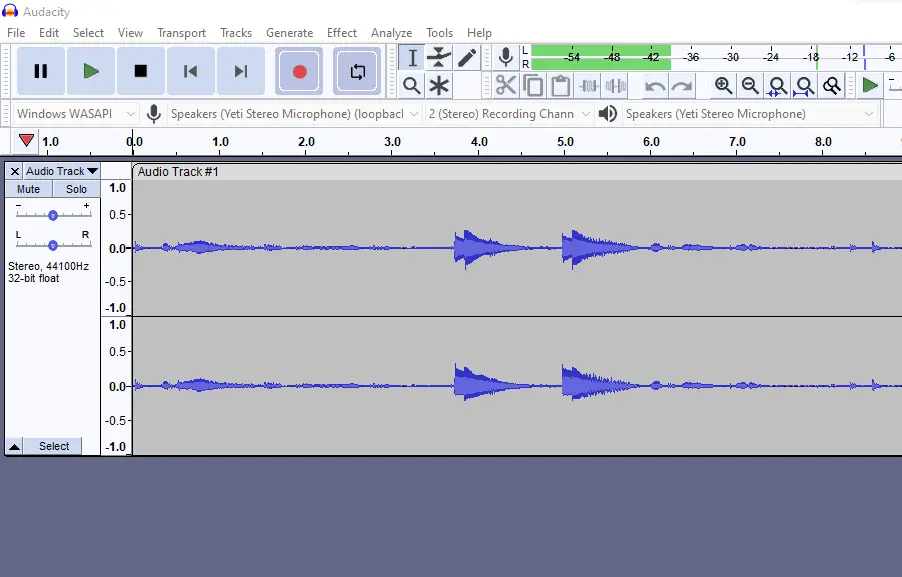Open the Effect menu

(x=341, y=33)
